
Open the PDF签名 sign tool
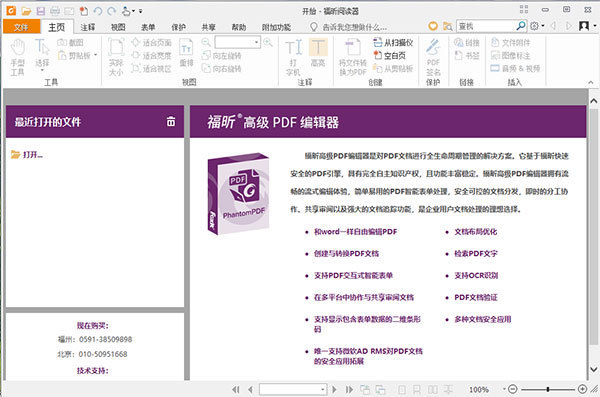click(x=433, y=57)
